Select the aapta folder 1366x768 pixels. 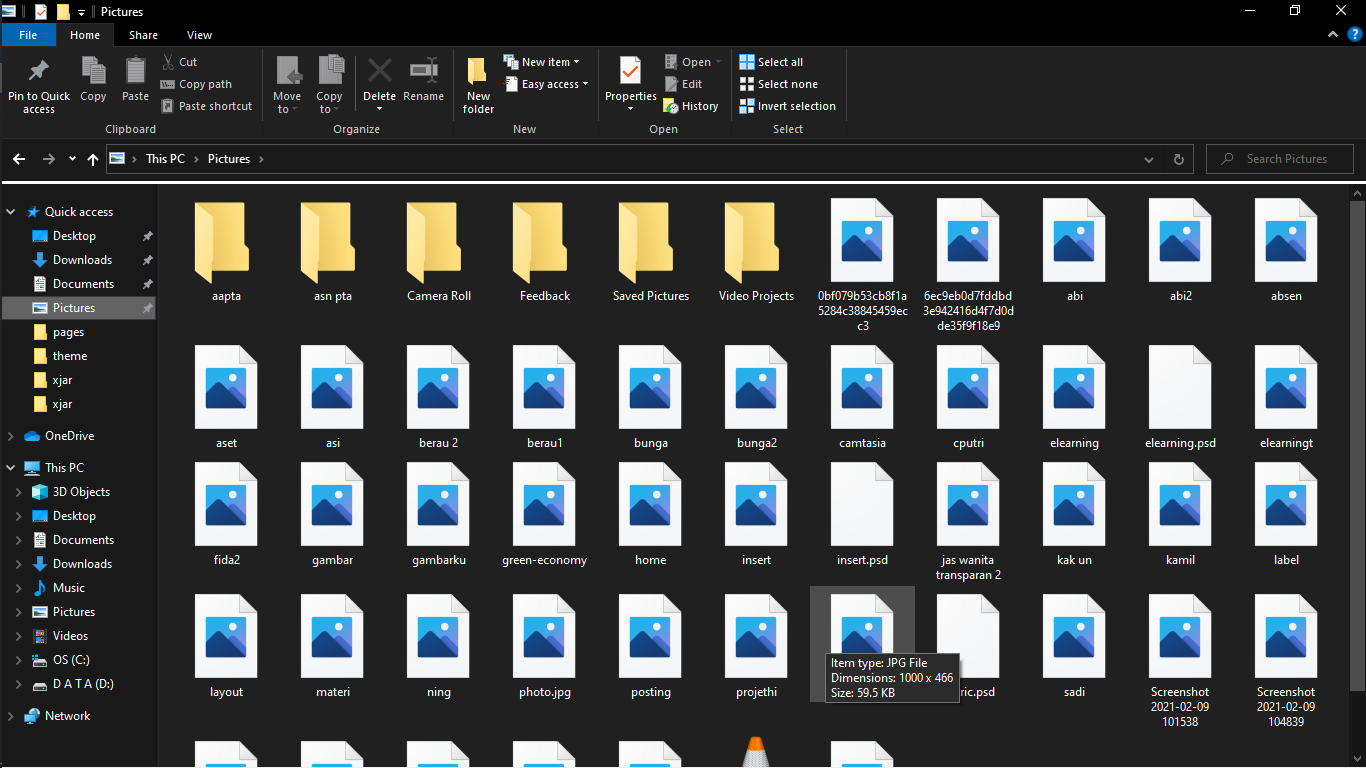(x=227, y=250)
